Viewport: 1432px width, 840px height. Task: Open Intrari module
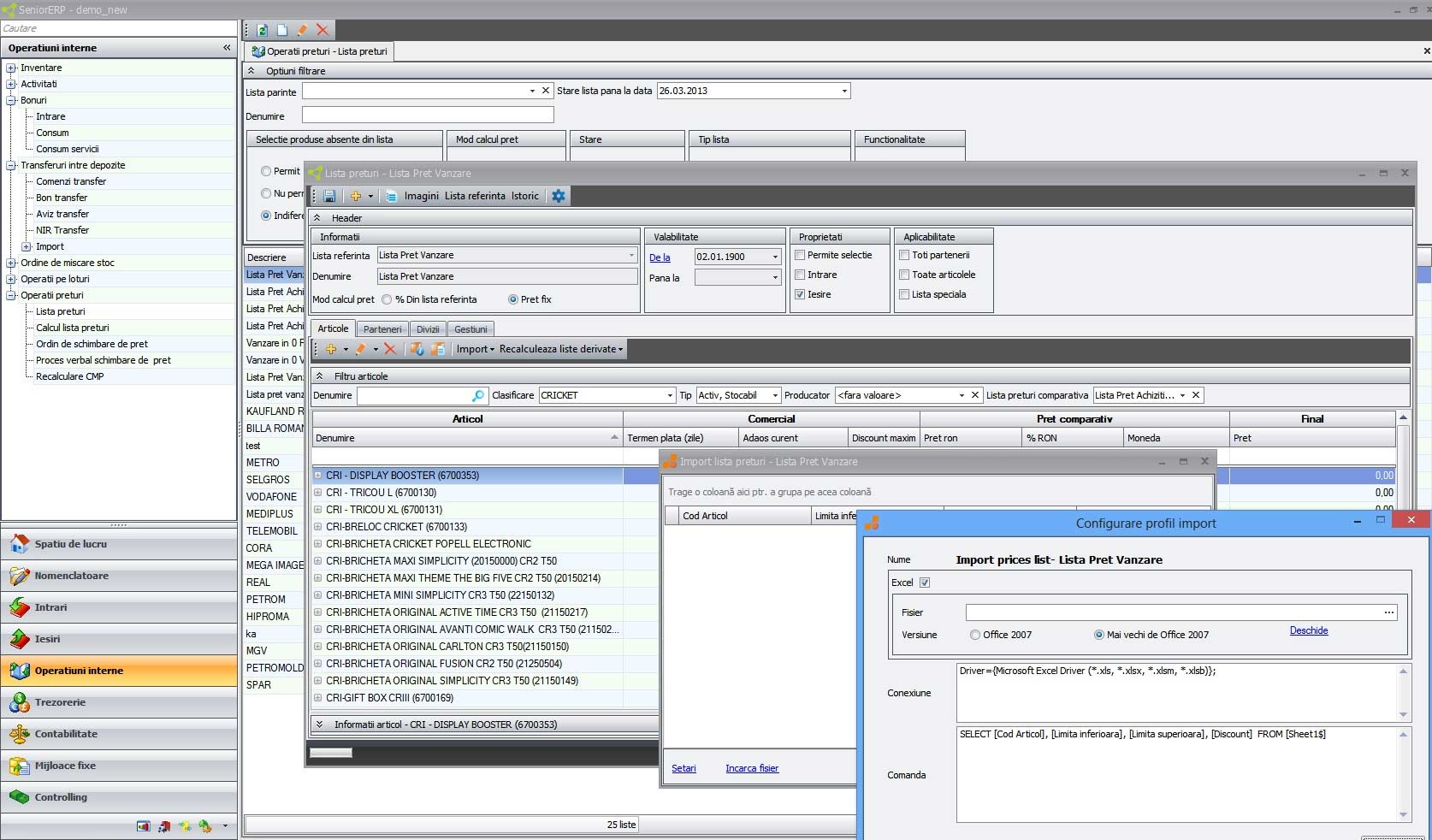[119, 607]
